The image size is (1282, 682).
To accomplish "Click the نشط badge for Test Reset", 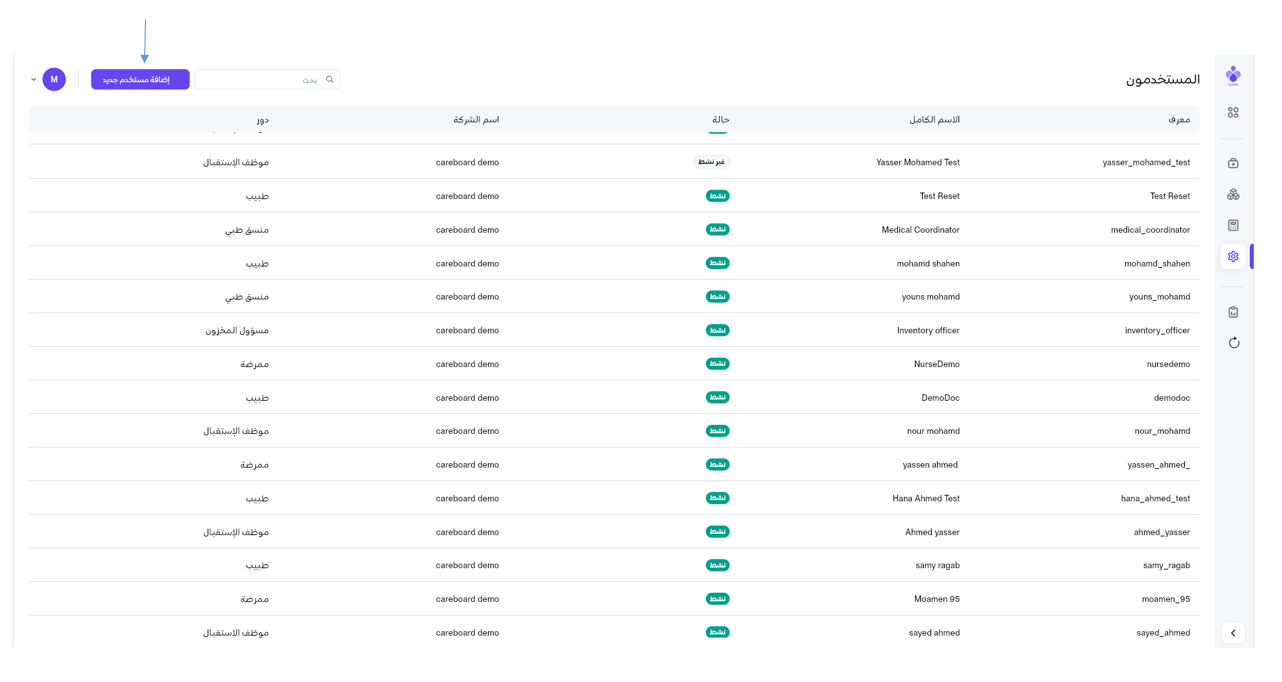I will click(717, 196).
